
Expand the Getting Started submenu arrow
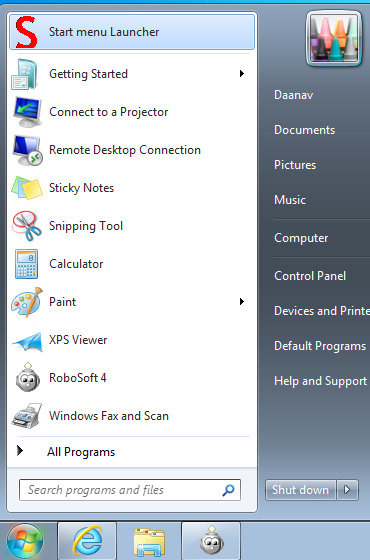click(242, 74)
